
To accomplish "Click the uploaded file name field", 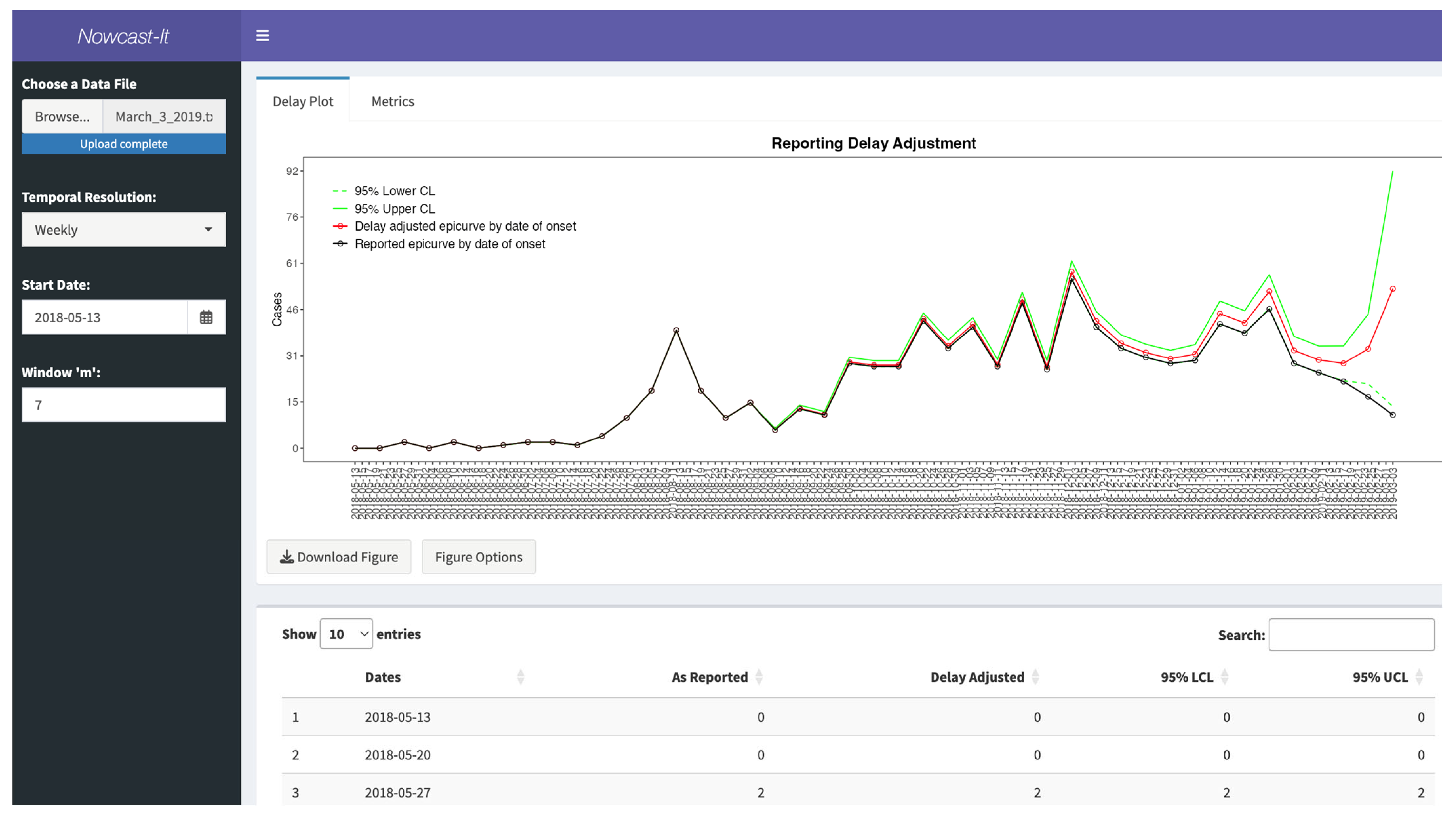I will 164,116.
